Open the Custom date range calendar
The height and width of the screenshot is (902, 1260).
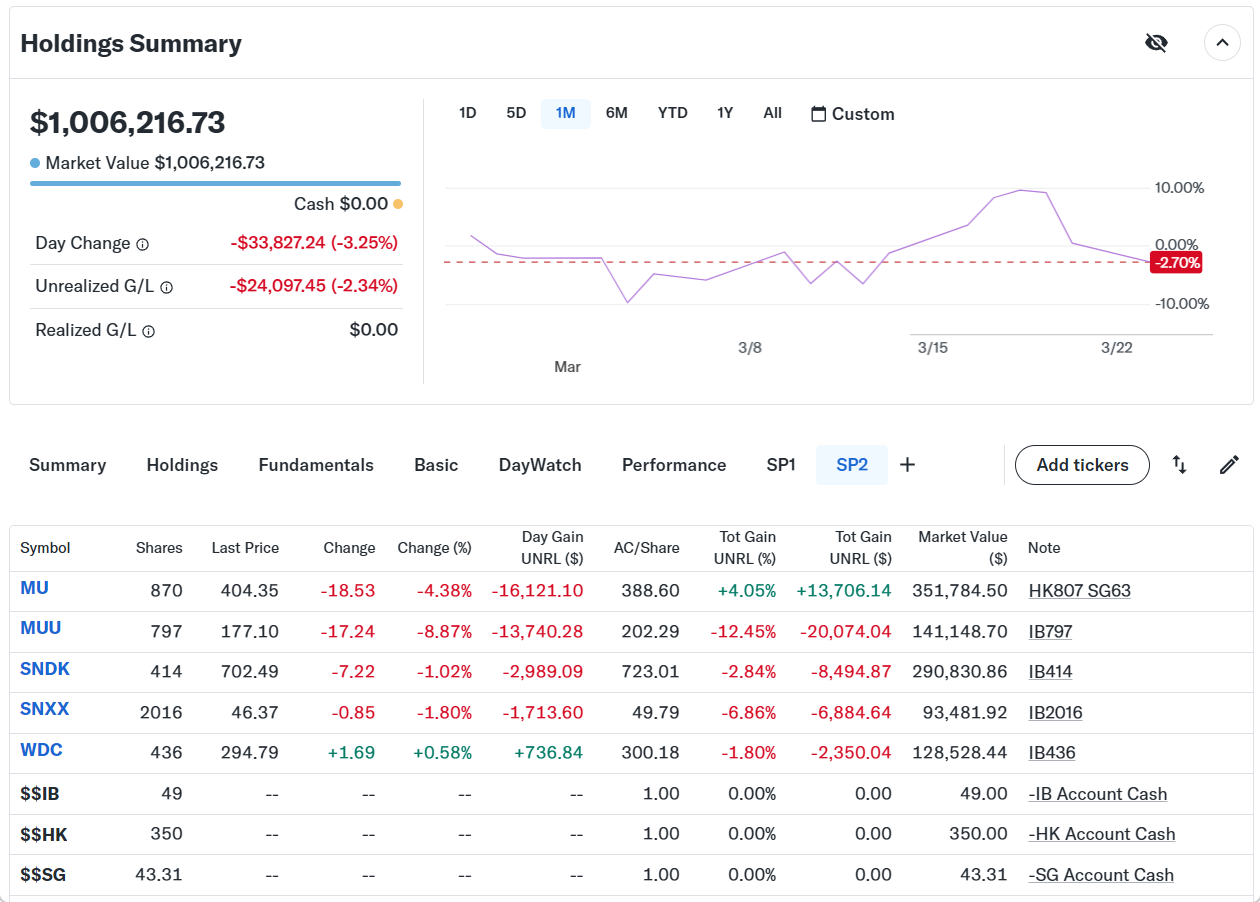tap(852, 114)
